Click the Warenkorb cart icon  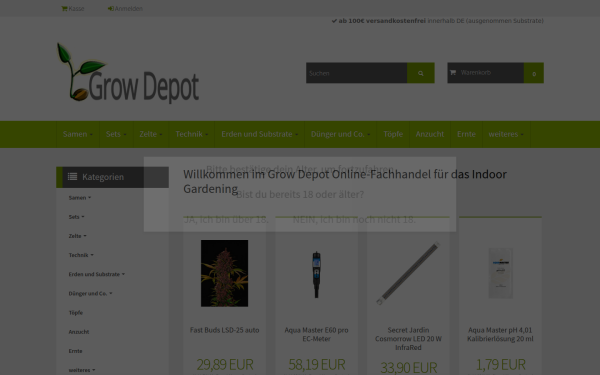click(x=453, y=72)
